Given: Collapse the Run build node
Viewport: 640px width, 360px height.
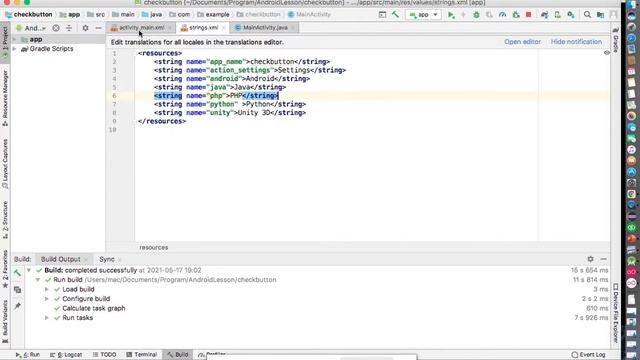Looking at the screenshot, I should click(38, 280).
